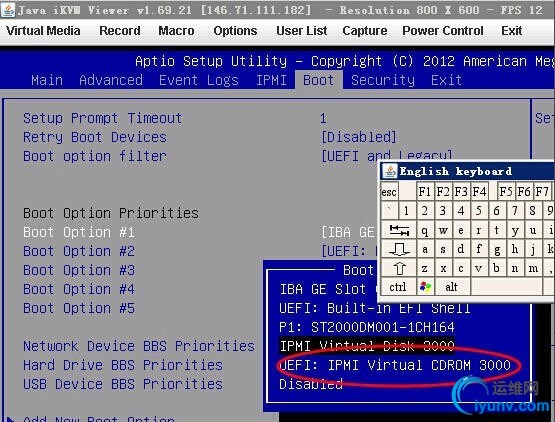Open Hard Drive BBS Priorities
Image resolution: width=555 pixels, height=422 pixels.
[x=123, y=365]
